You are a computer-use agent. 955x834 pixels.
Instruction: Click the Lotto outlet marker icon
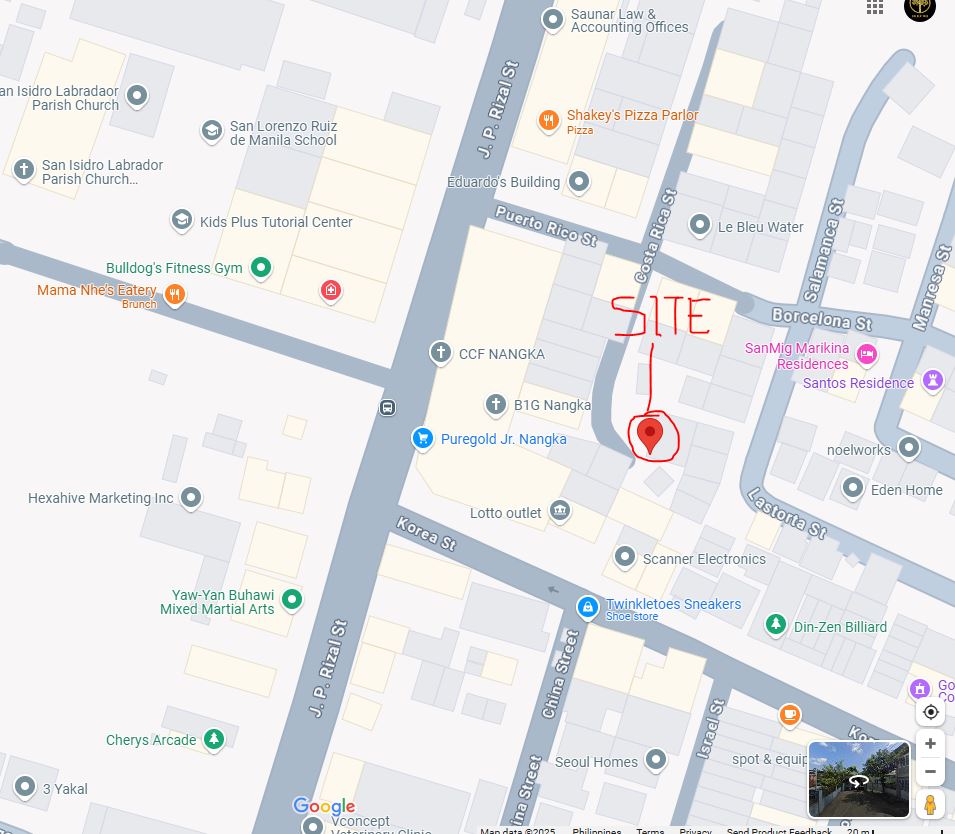560,511
